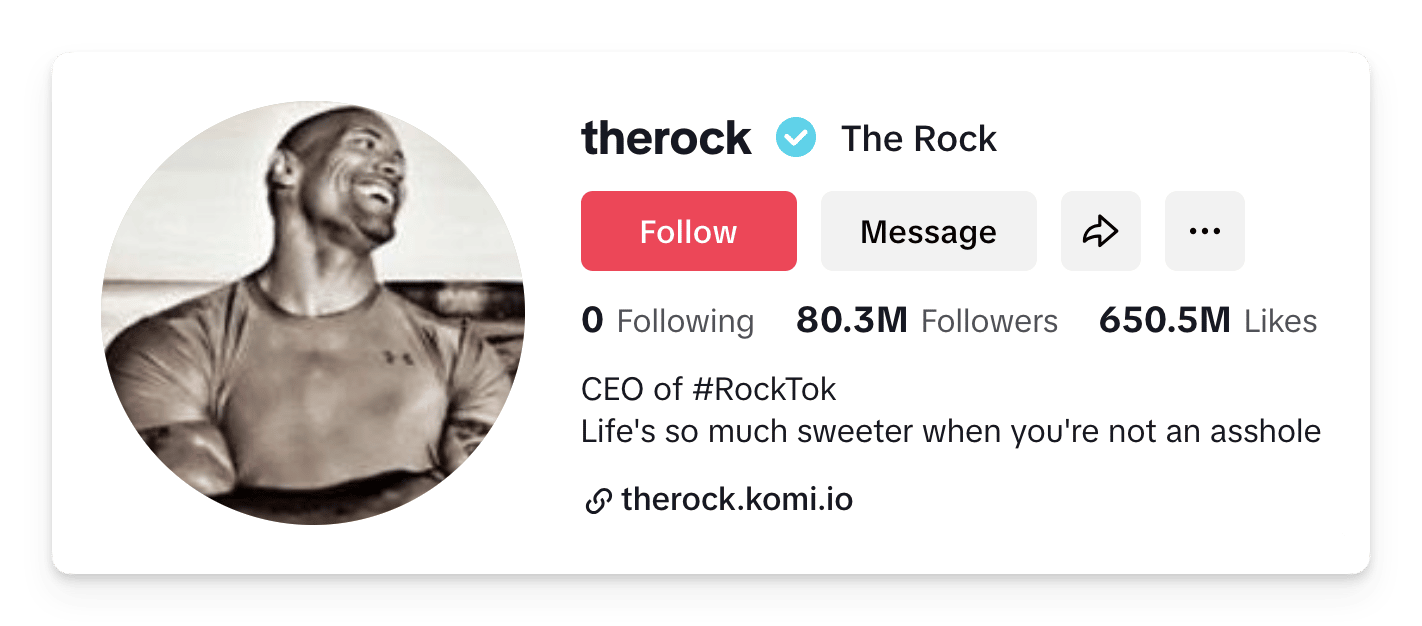Open the Following label

pos(685,322)
